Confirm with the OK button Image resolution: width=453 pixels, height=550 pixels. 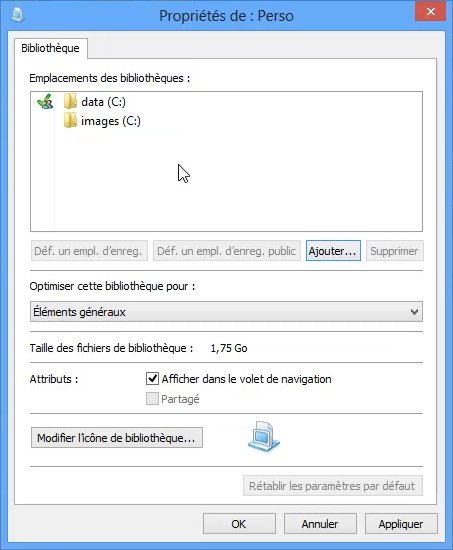coord(239,524)
